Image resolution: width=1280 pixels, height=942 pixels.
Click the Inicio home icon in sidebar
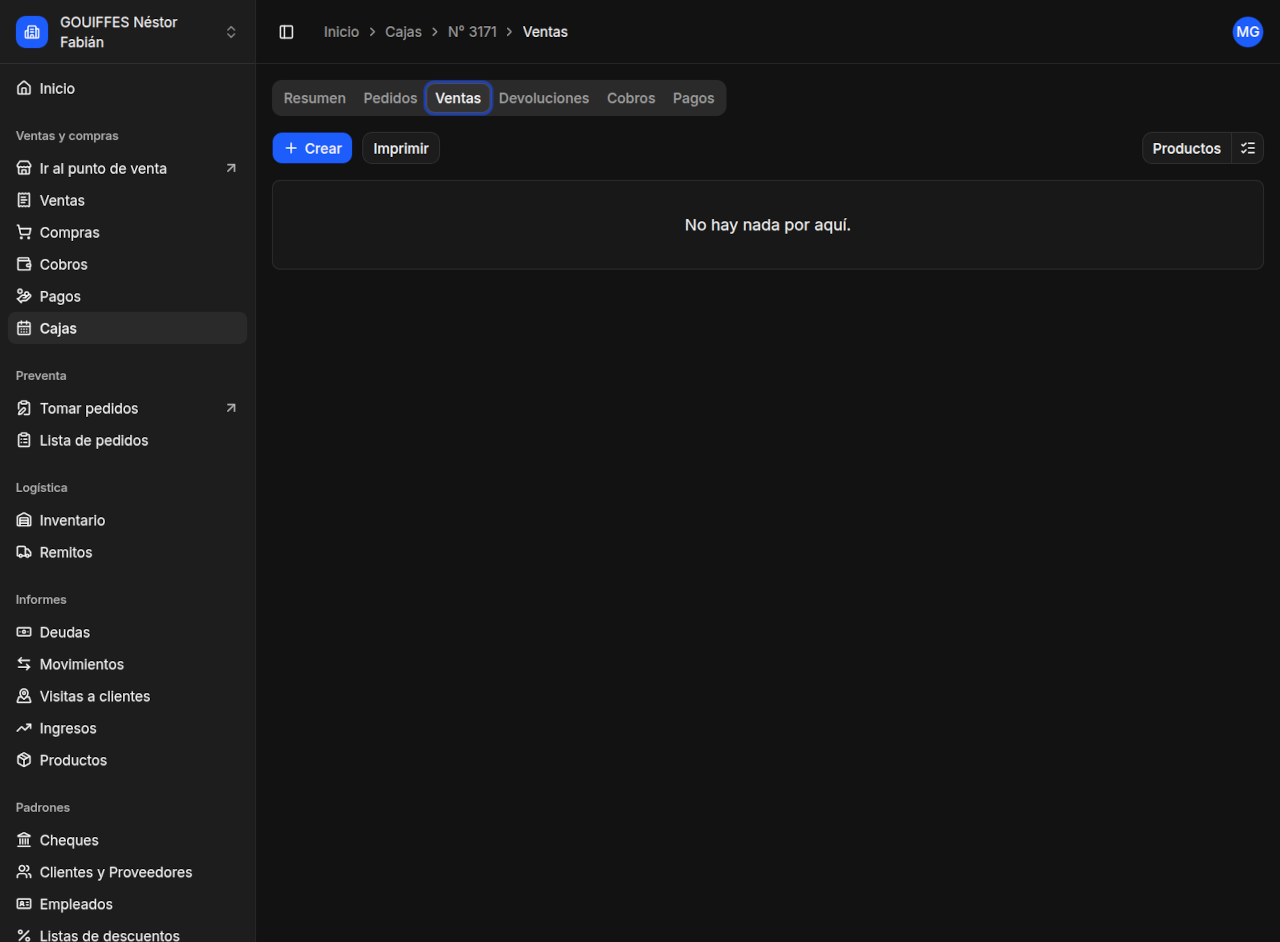point(24,88)
